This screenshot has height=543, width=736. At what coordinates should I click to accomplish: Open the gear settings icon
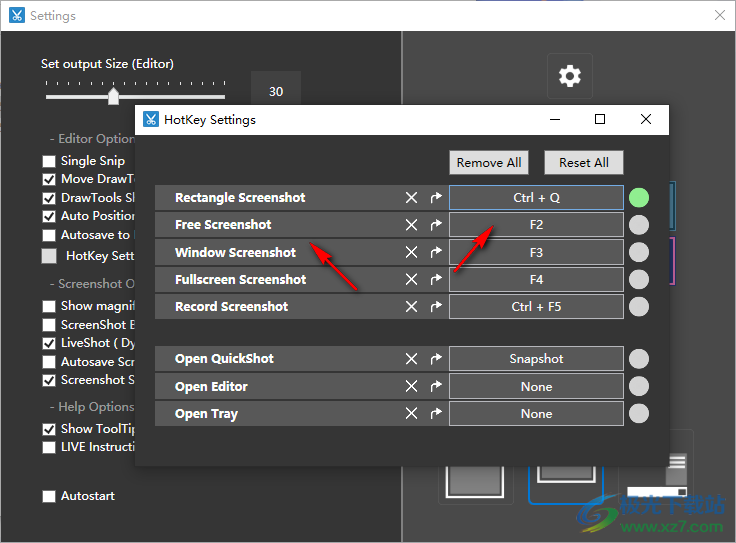coord(569,76)
